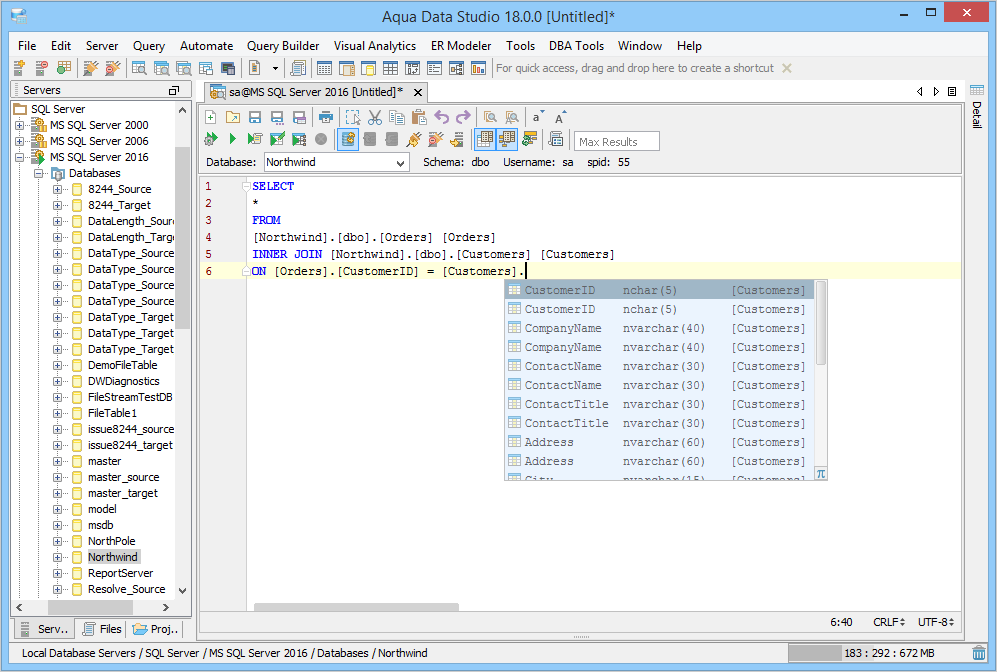Screen dimensions: 997x672
Task: Execute current statement green arrow
Action: 233,139
